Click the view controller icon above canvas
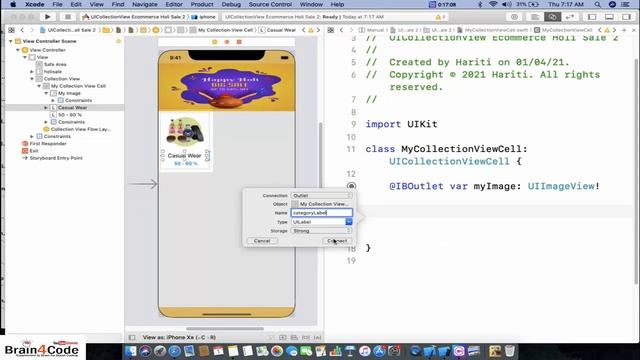The image size is (640, 360). 215,42
